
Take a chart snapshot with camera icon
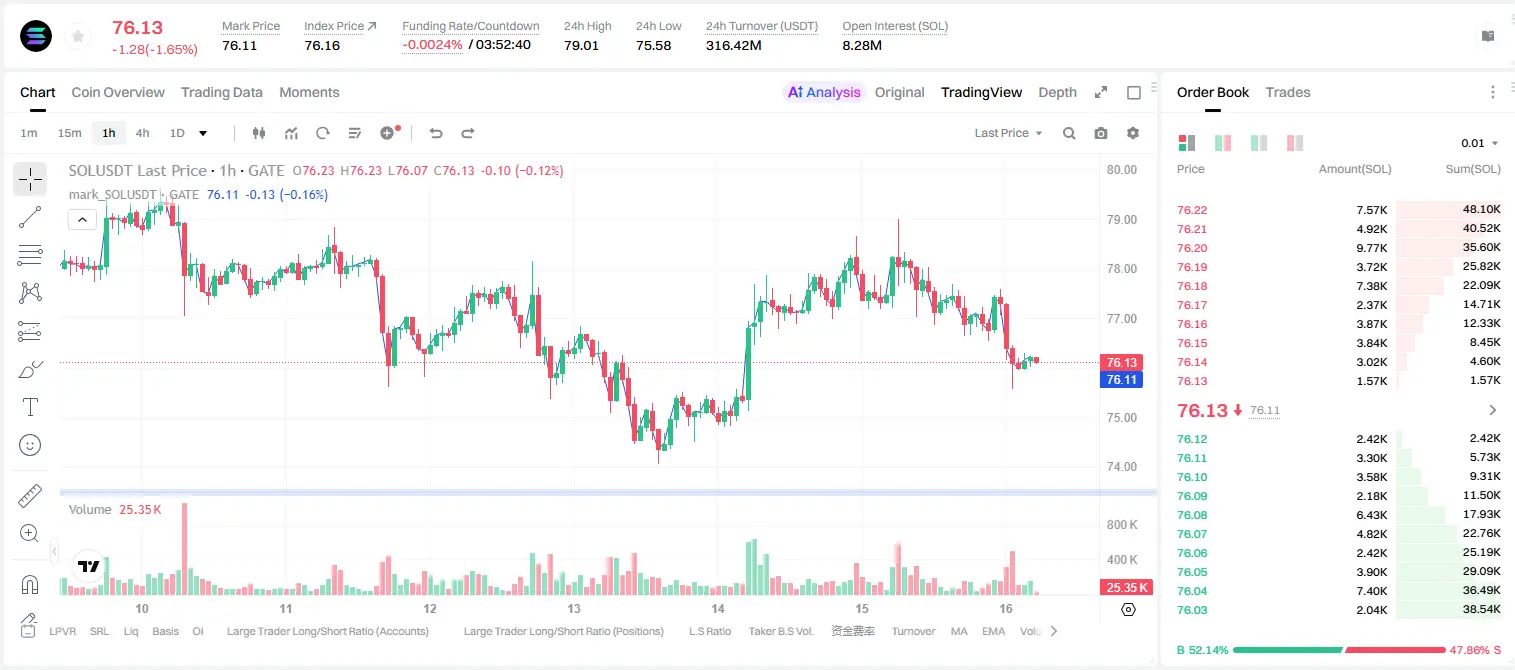pos(1101,133)
